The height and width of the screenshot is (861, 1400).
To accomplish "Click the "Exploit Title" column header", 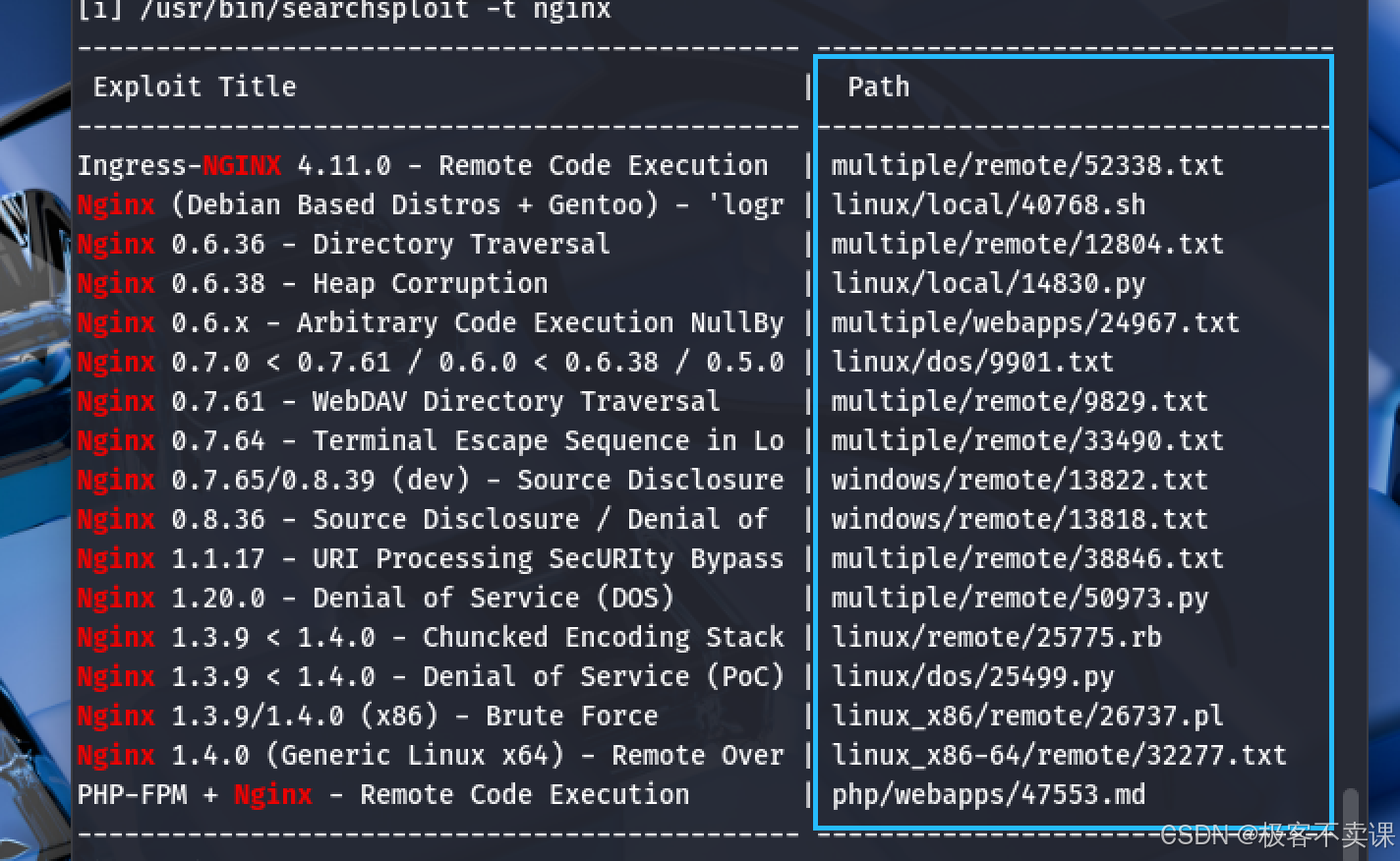I will click(x=195, y=86).
